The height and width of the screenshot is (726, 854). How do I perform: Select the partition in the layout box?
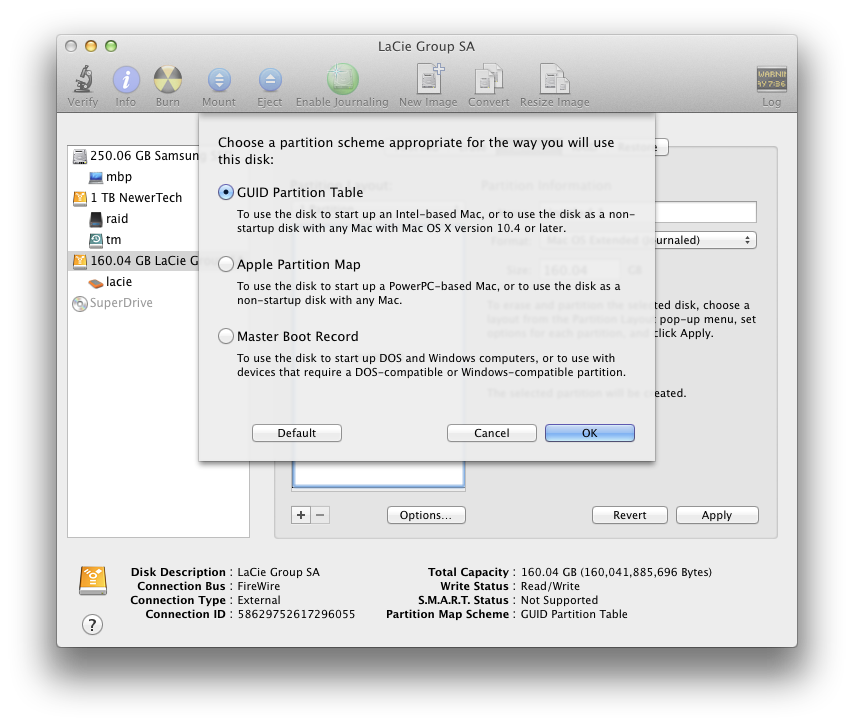click(379, 474)
